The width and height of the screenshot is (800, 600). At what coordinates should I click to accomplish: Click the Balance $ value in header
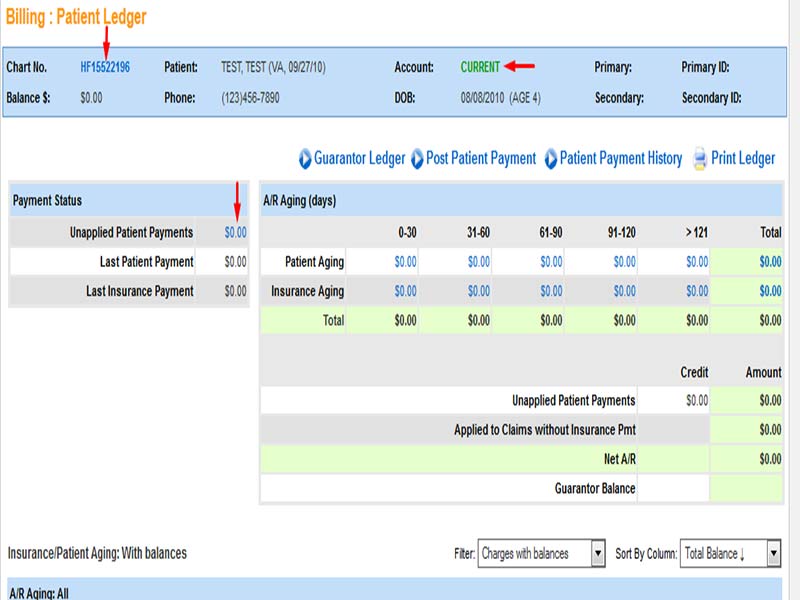pyautogui.click(x=91, y=98)
